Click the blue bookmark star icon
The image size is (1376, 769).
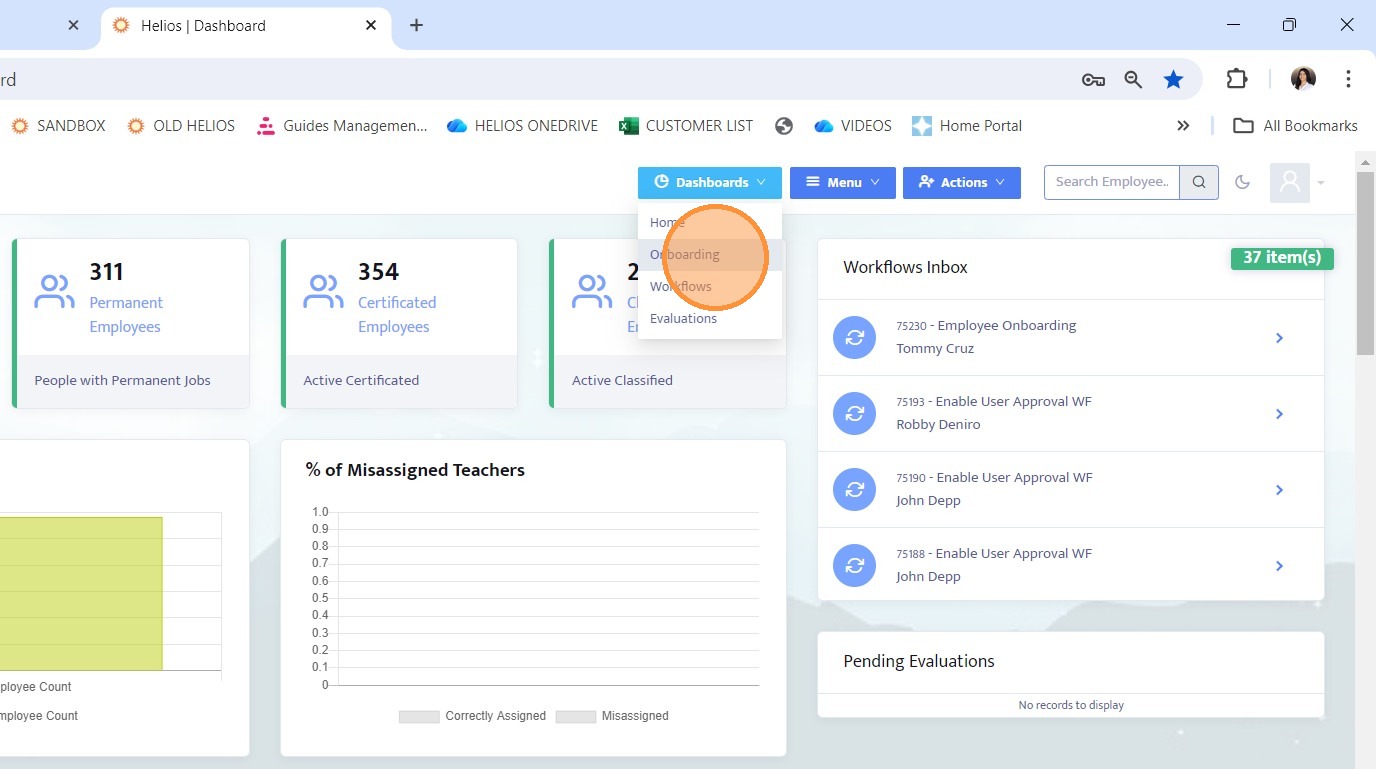(1173, 80)
